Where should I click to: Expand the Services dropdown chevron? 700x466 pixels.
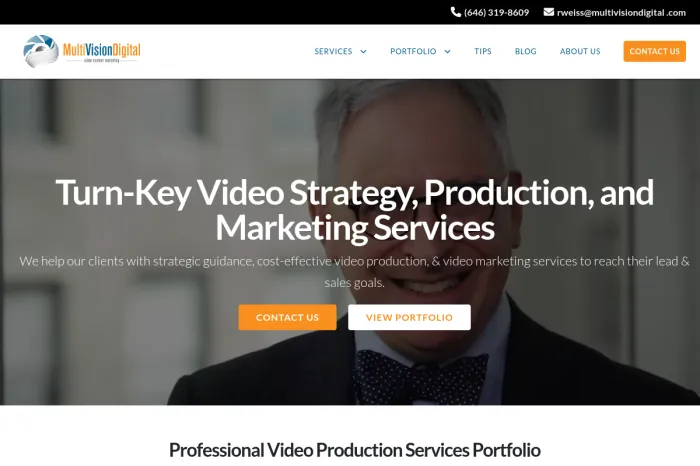pos(363,51)
